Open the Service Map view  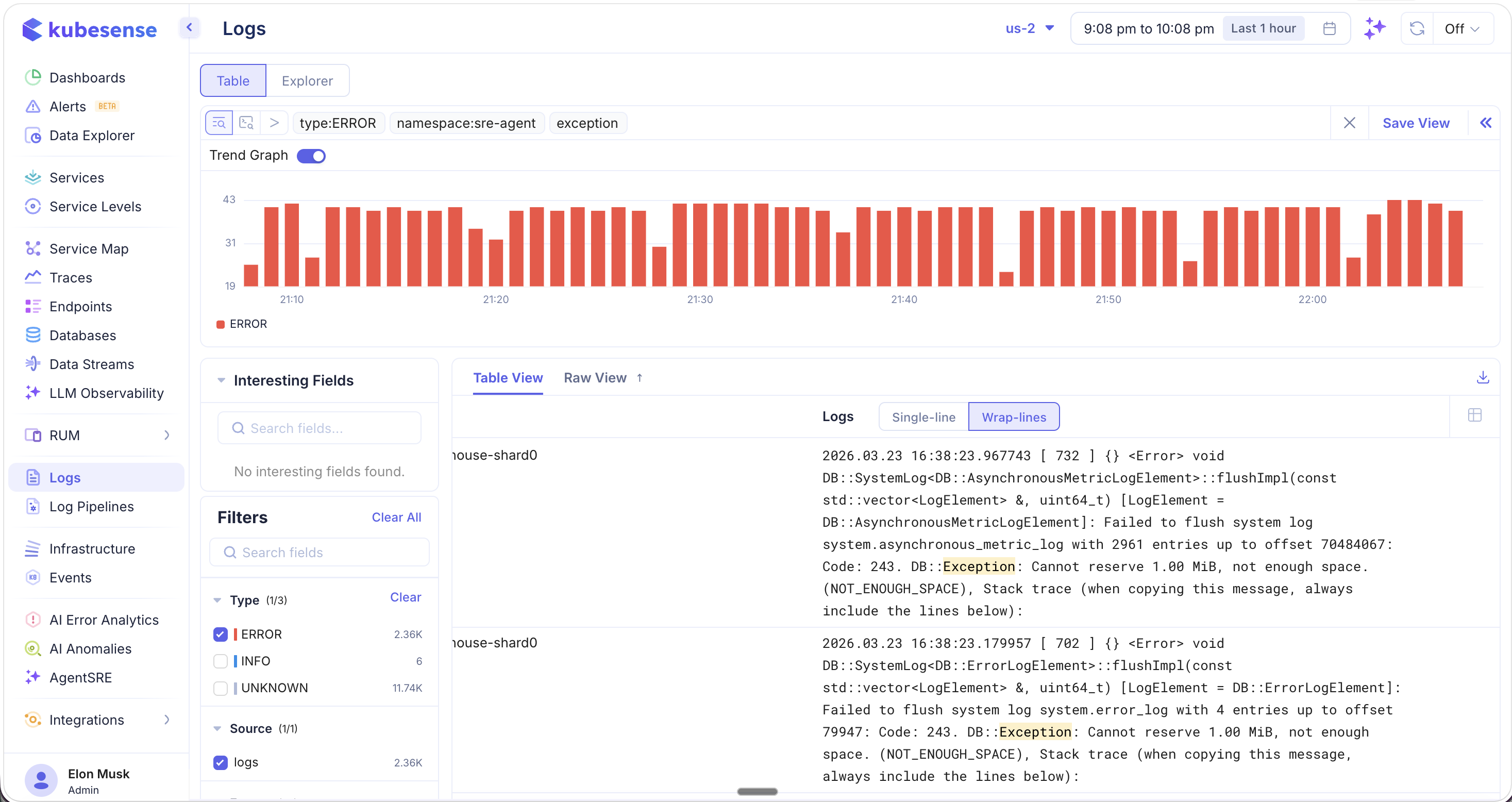(88, 248)
